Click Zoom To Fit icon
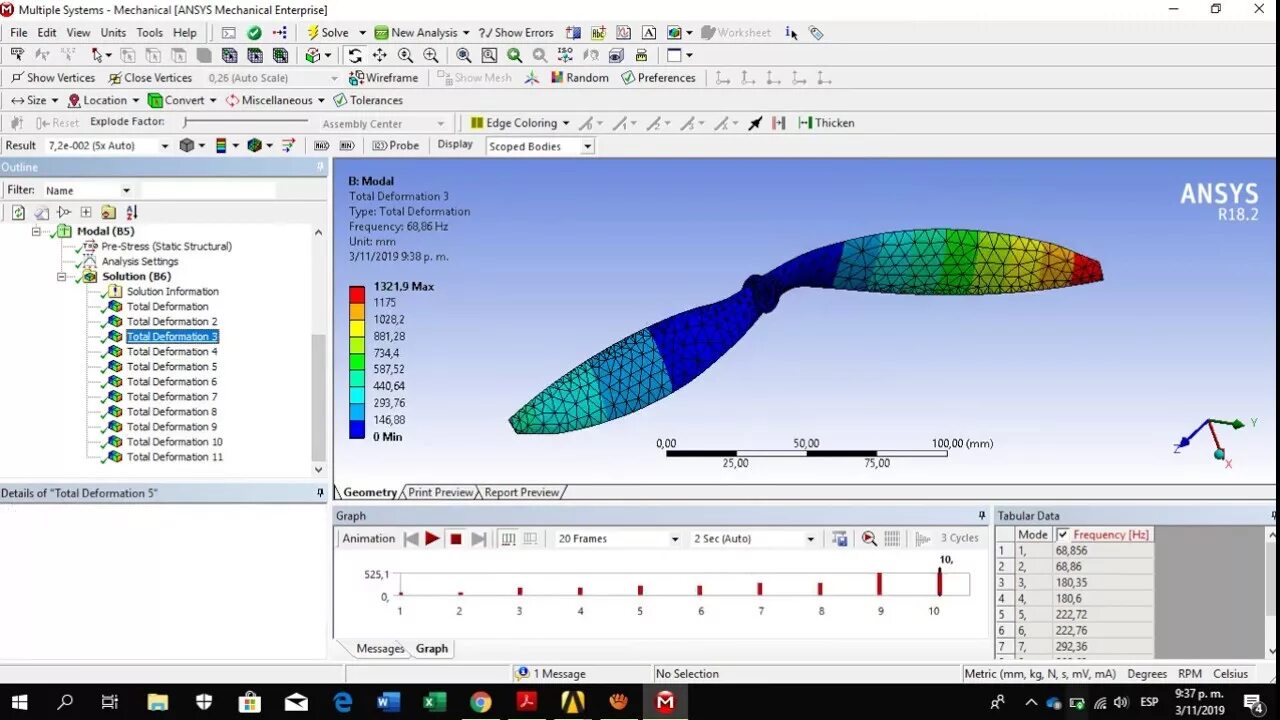1280x720 pixels. tap(464, 56)
